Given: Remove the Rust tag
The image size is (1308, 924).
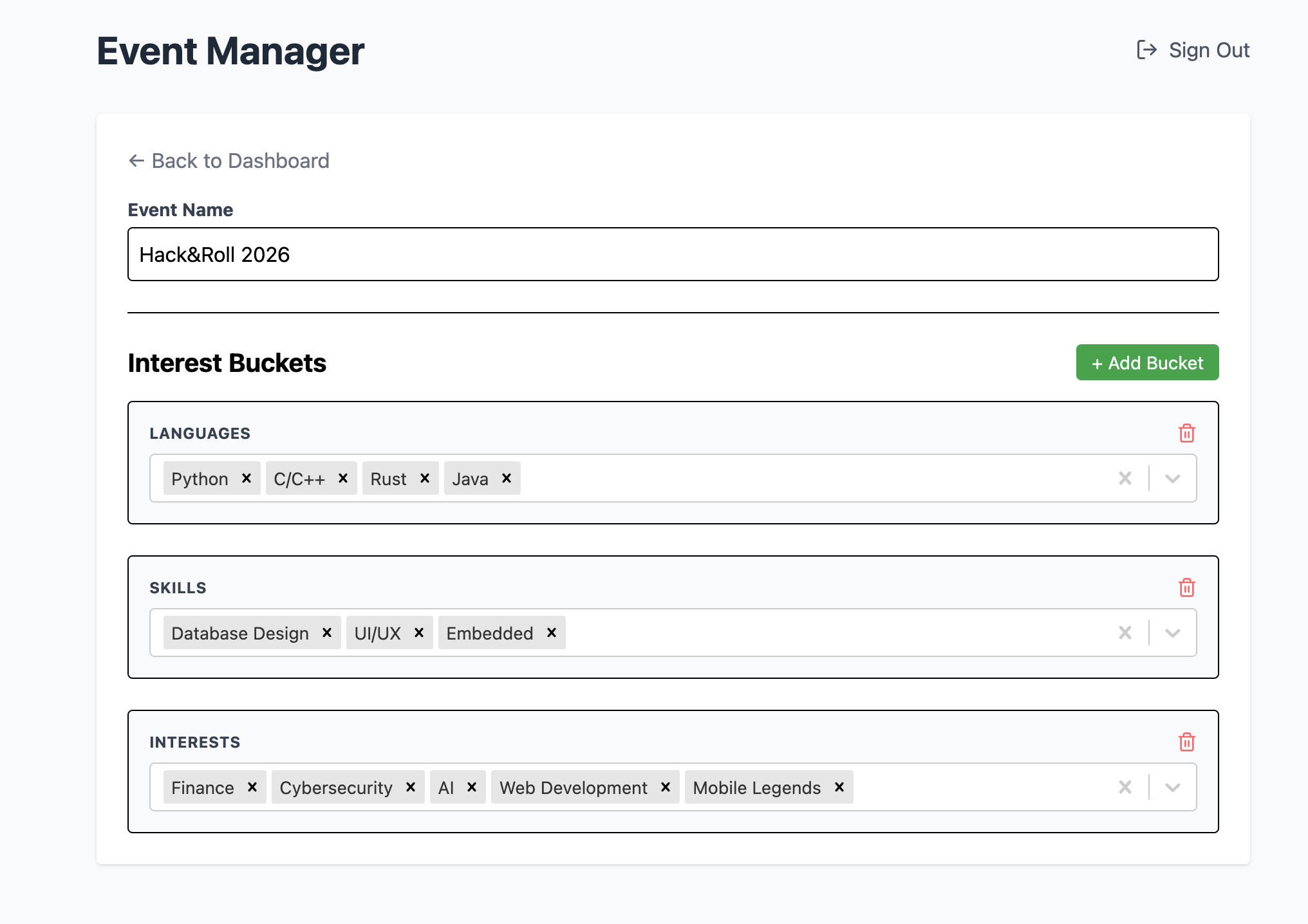Looking at the screenshot, I should [x=425, y=478].
